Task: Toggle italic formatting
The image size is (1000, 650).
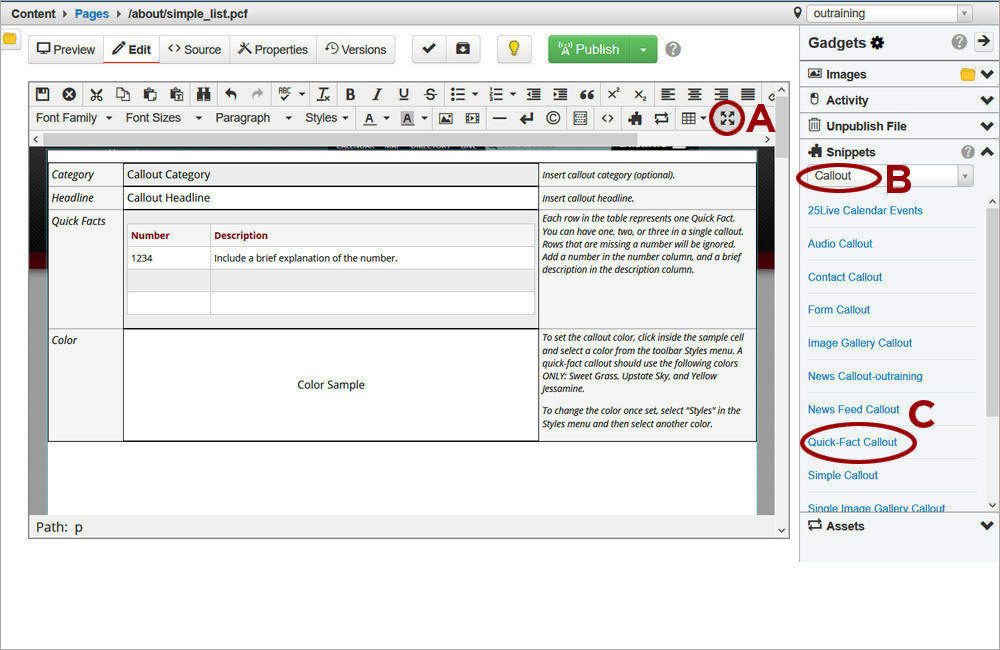Action: point(377,94)
